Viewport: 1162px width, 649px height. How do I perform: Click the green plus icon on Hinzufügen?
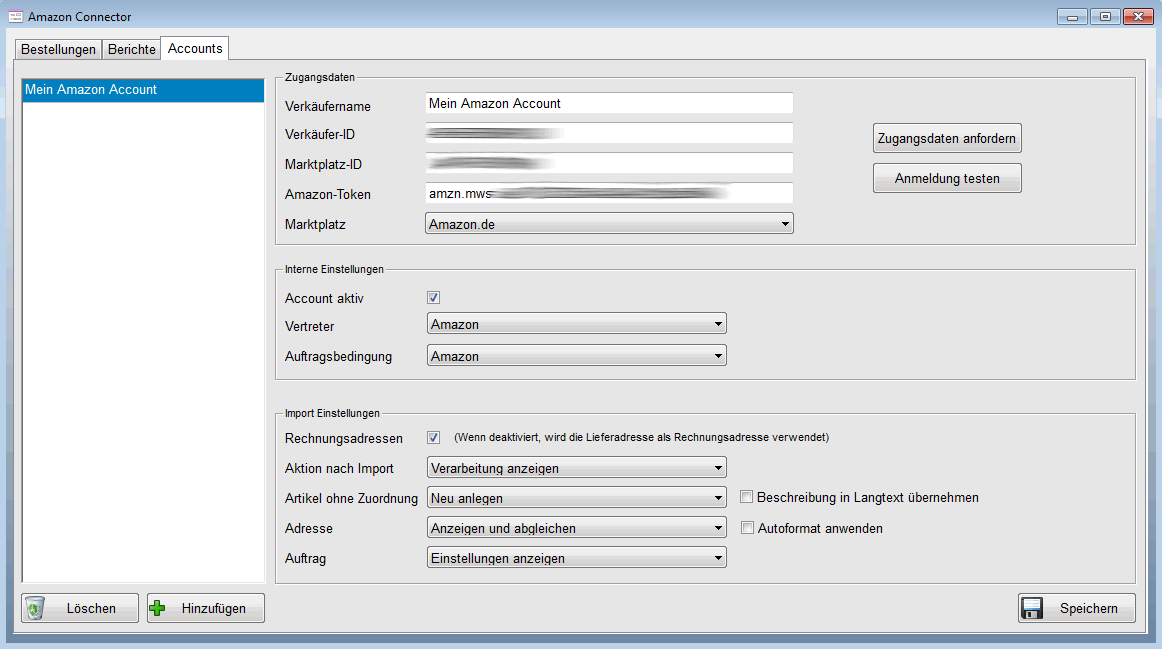coord(157,608)
